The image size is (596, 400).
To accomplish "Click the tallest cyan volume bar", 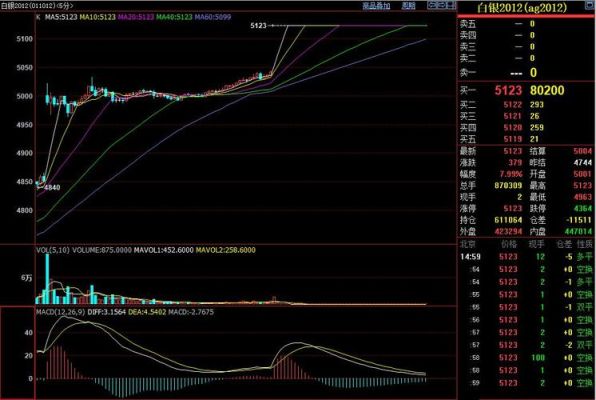I will tap(47, 279).
